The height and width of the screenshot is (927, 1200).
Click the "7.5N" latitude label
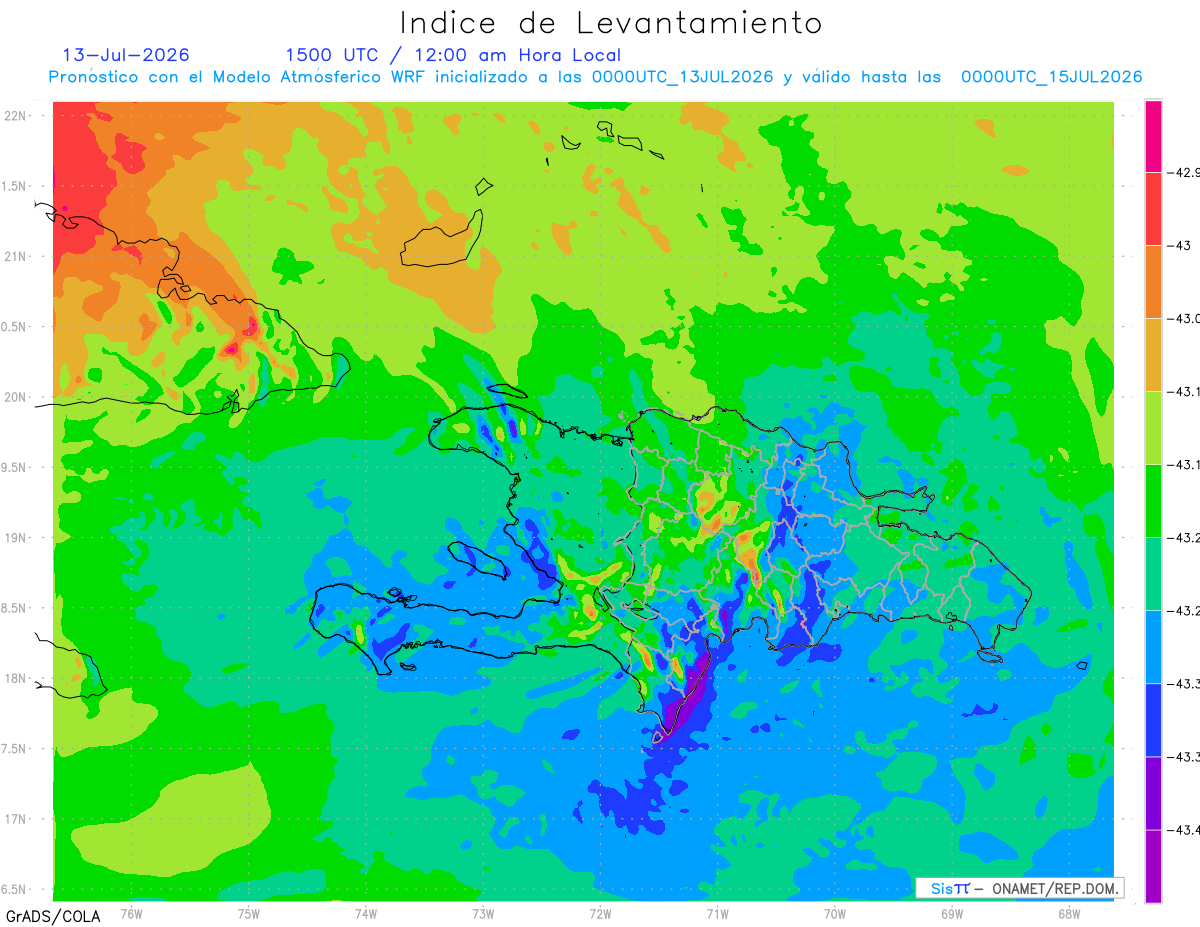tap(13, 749)
